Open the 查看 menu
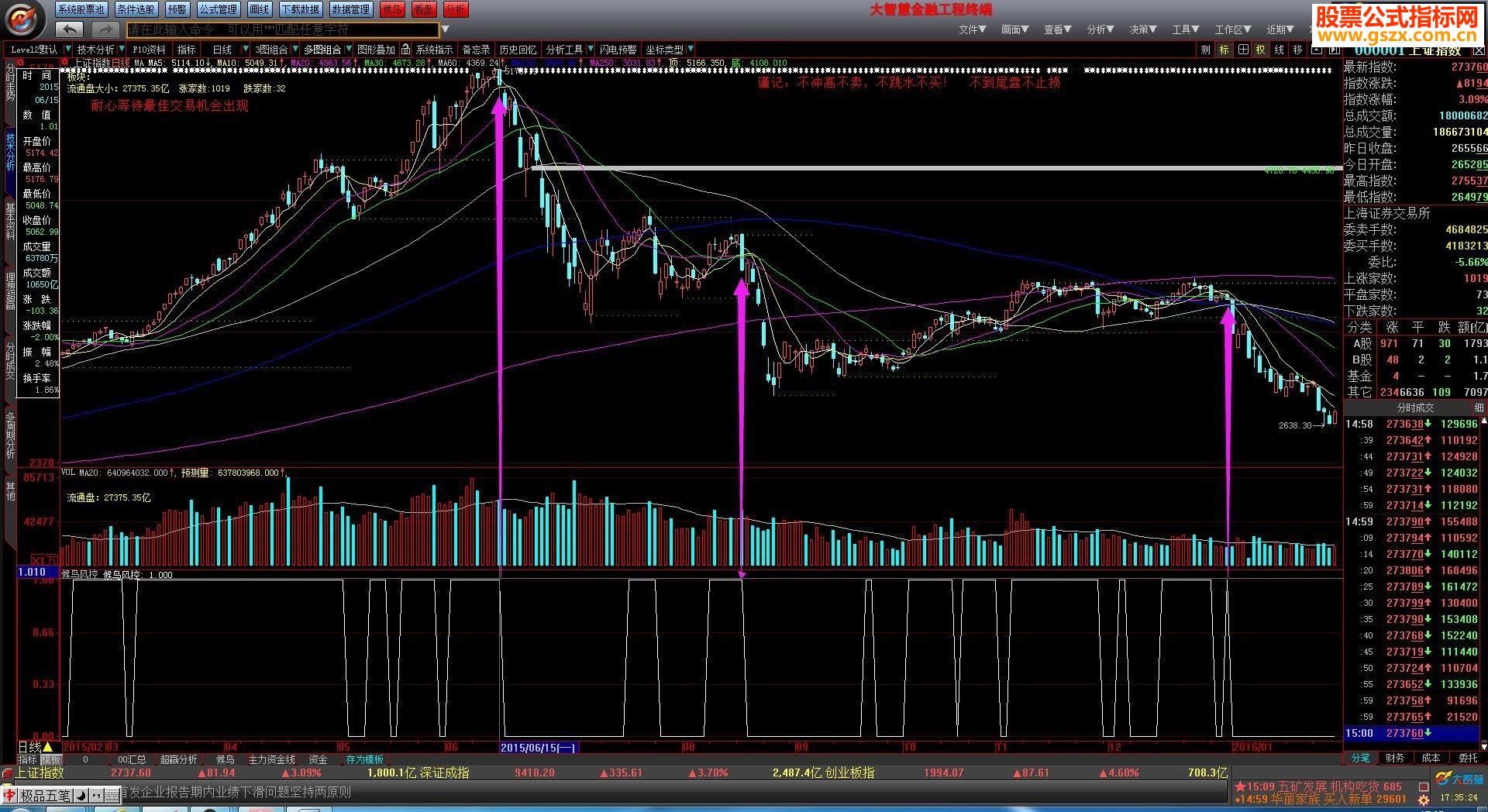 click(1057, 29)
